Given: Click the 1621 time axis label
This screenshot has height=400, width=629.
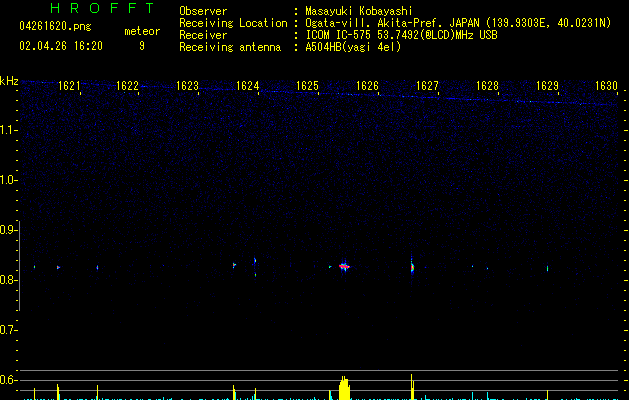Looking at the screenshot, I should pyautogui.click(x=69, y=85).
